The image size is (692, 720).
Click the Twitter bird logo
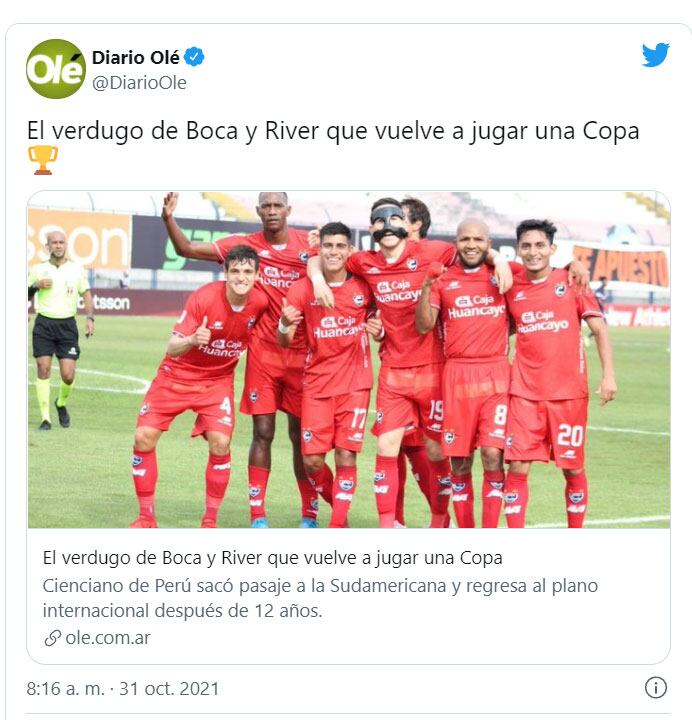(655, 55)
